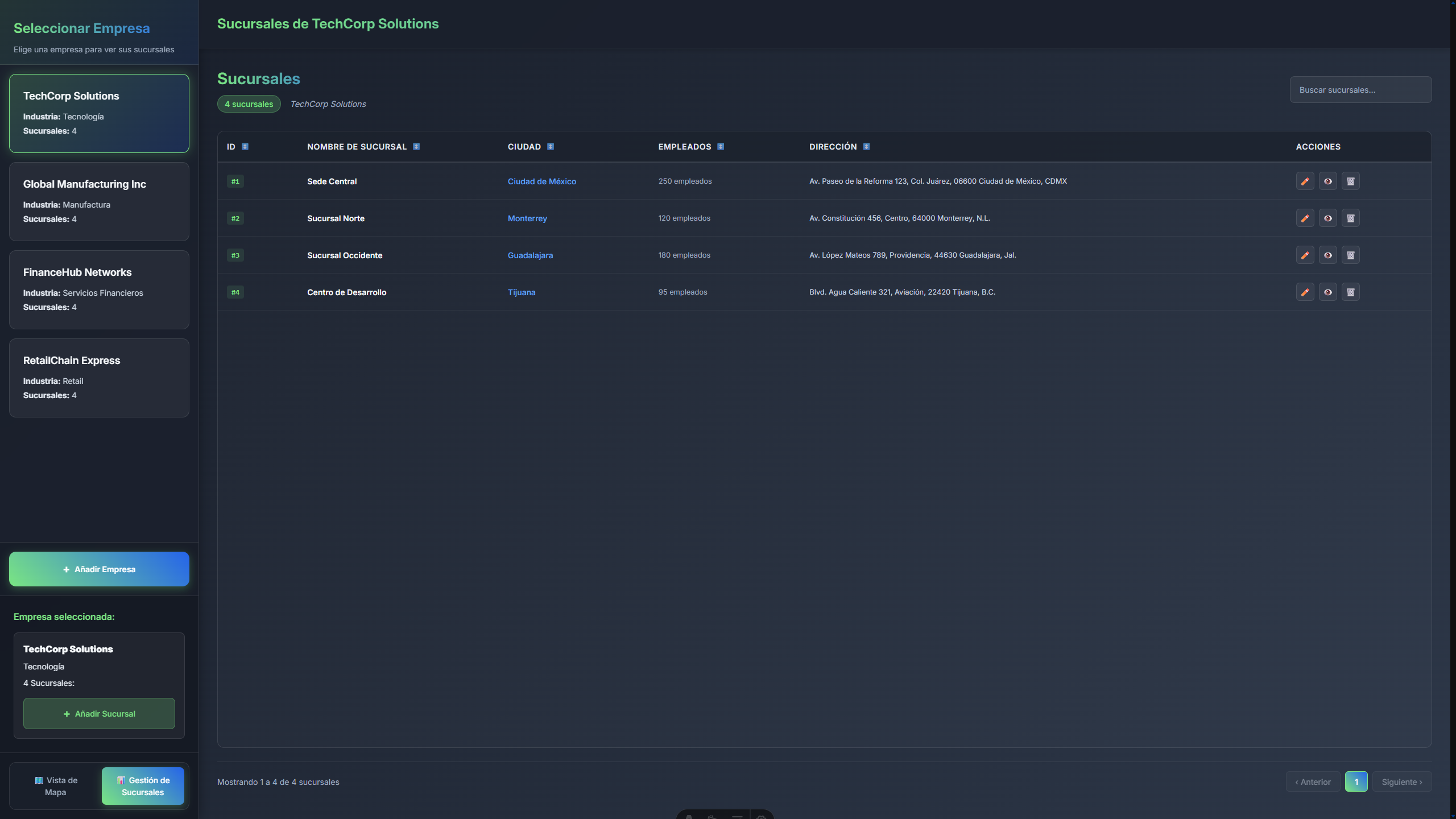Click trash icon for Centro de Desarrollo
The image size is (1456, 819).
click(x=1350, y=292)
